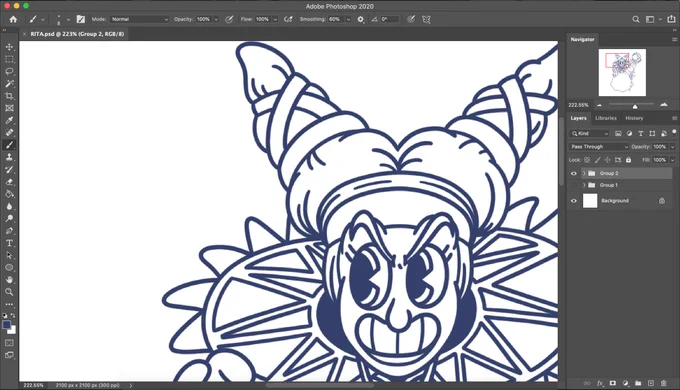The image size is (680, 390).
Task: Select the Layers tab
Action: (x=578, y=118)
